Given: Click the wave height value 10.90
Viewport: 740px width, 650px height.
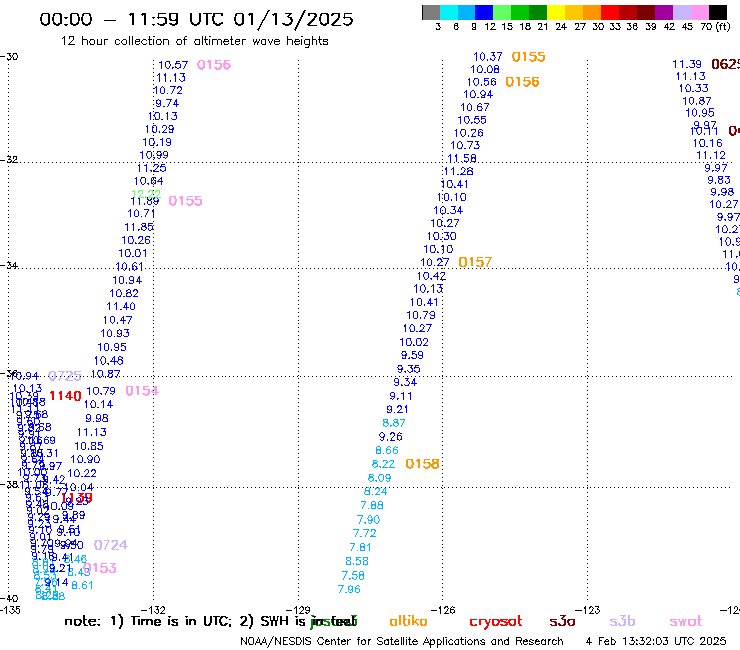Looking at the screenshot, I should point(85,459).
